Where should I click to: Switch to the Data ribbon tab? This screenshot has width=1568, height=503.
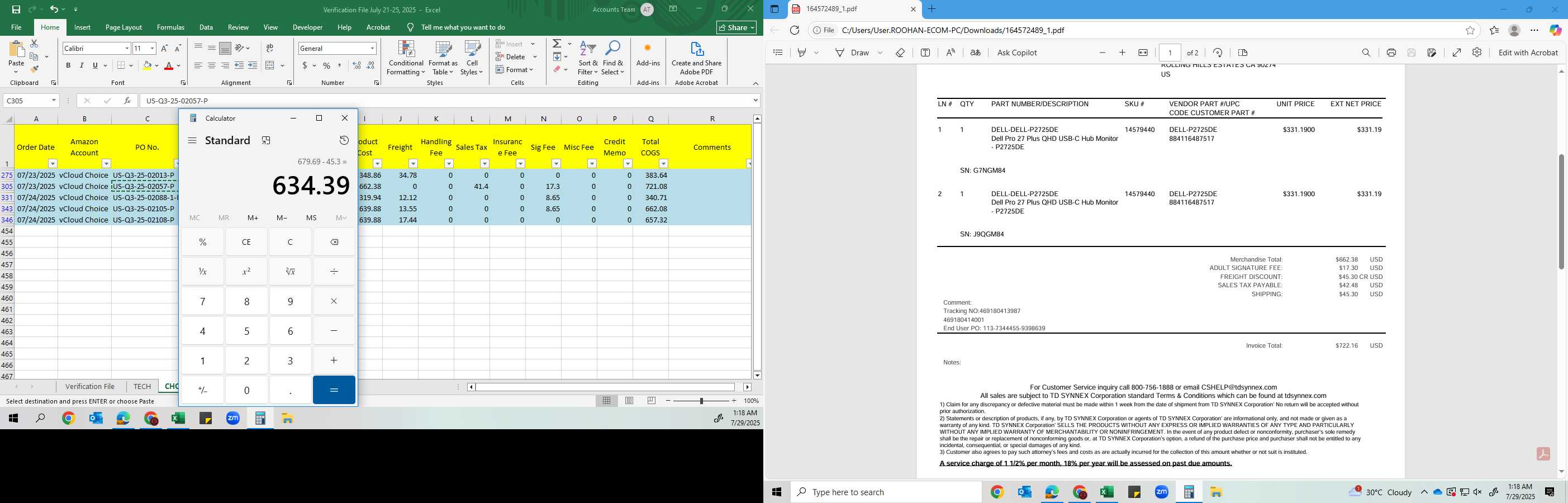[206, 27]
